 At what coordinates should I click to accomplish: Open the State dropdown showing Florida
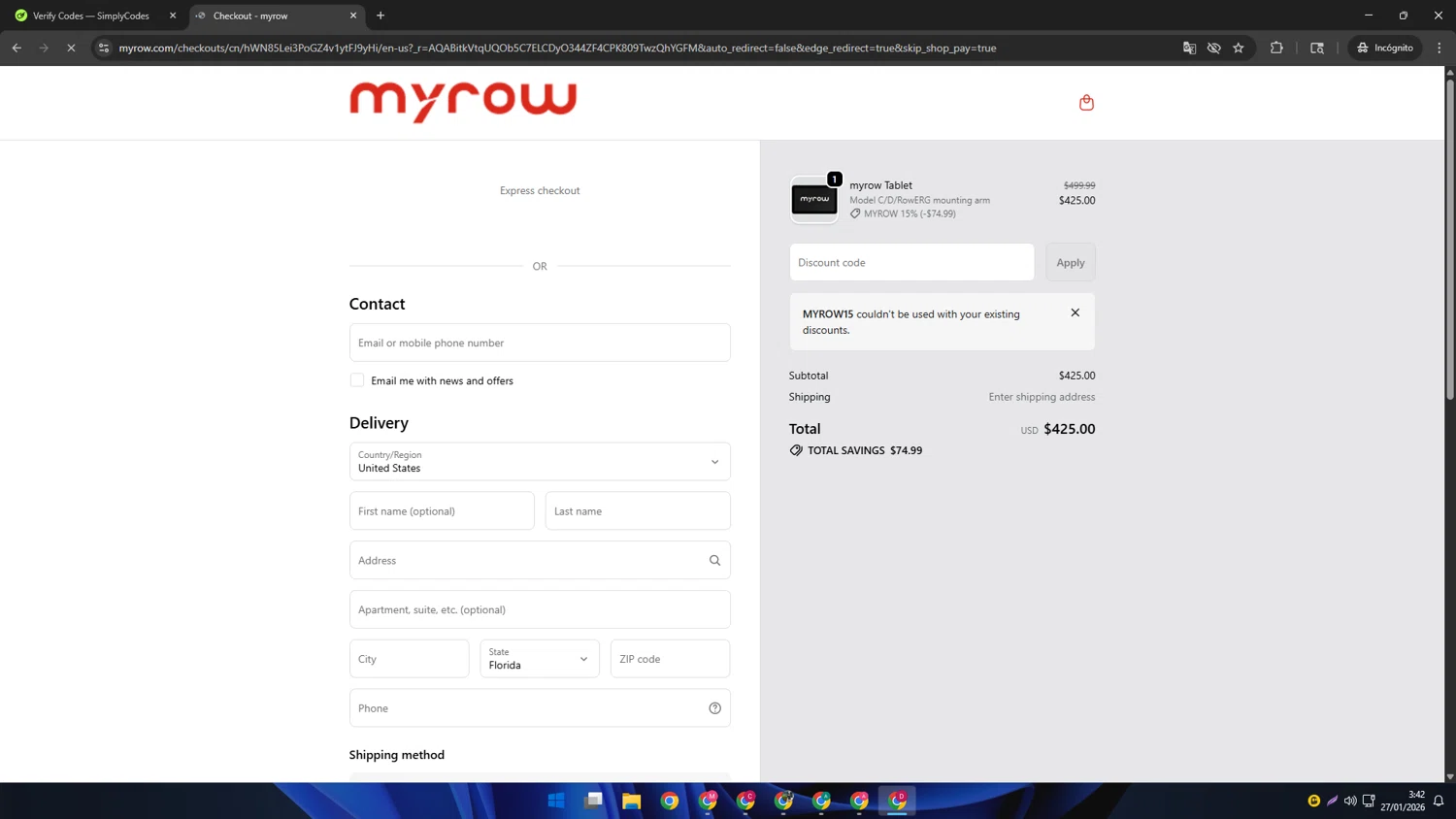click(540, 659)
